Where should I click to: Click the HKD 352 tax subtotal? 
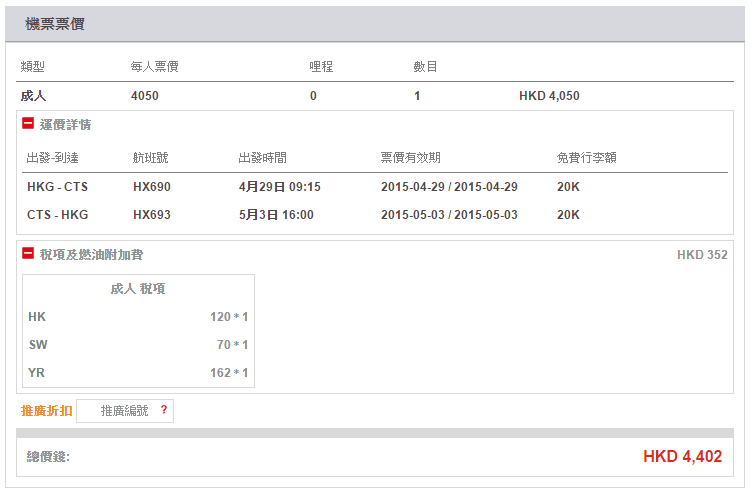pyautogui.click(x=702, y=255)
